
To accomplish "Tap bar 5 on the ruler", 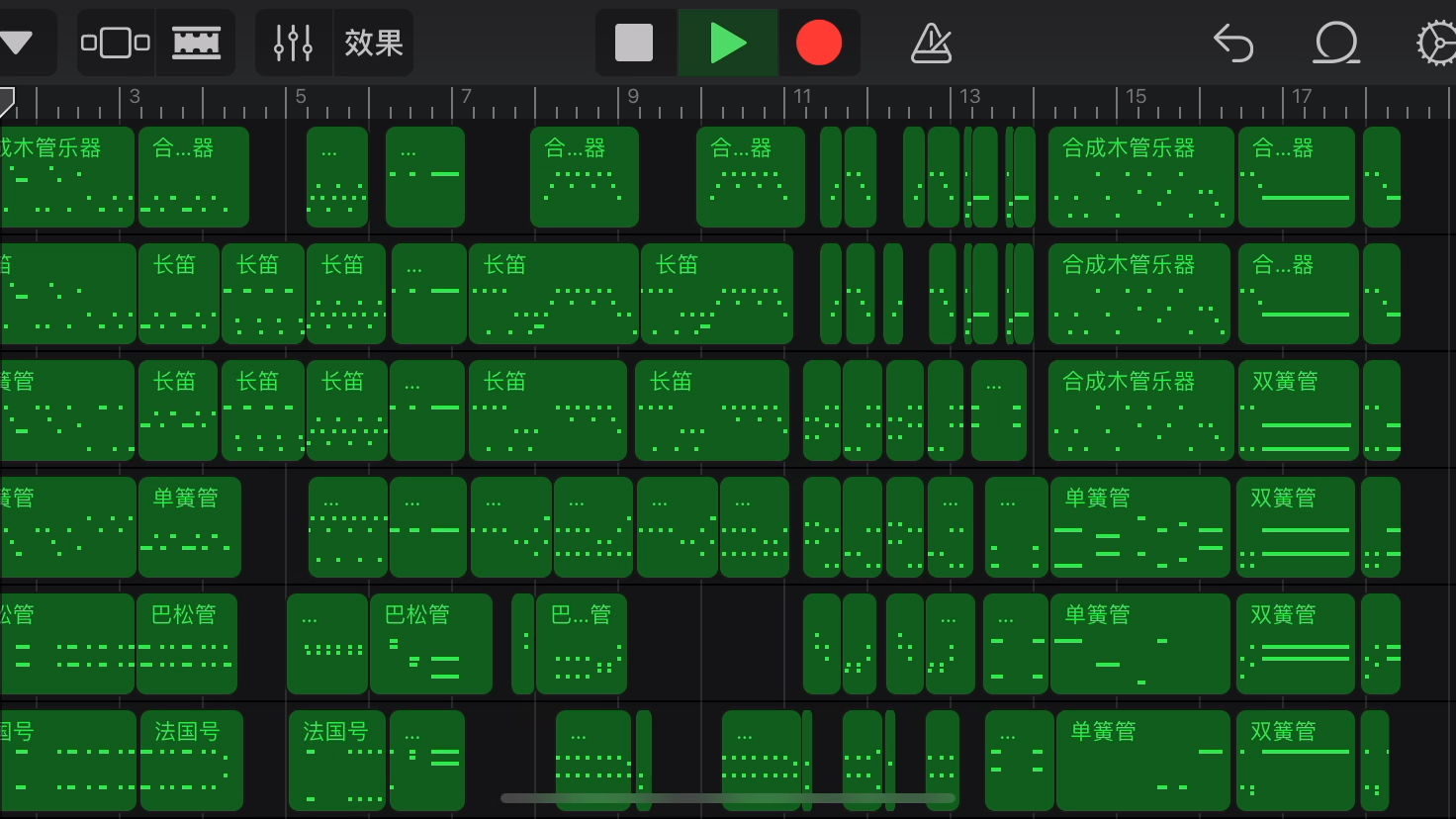I will (301, 97).
